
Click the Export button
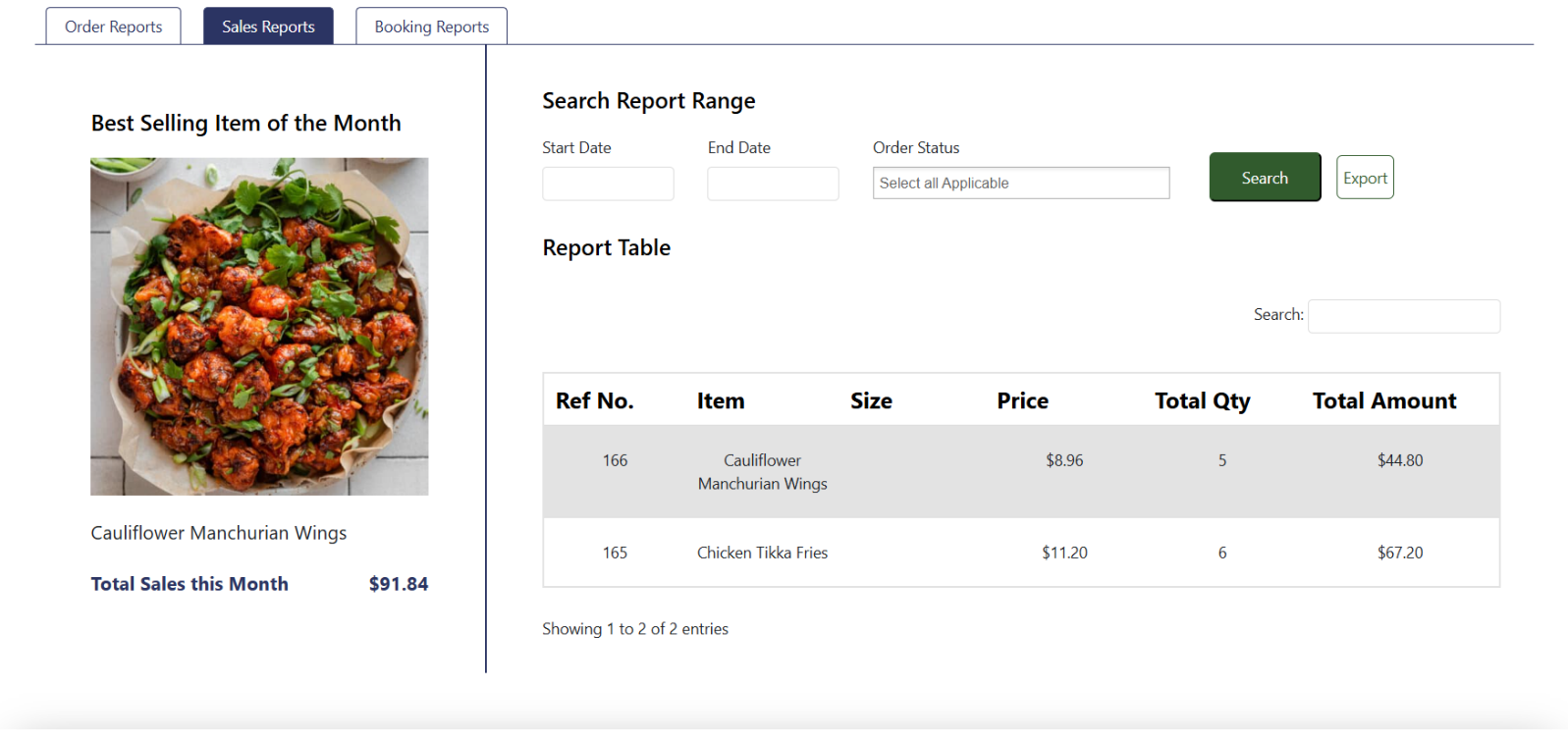coord(1364,178)
